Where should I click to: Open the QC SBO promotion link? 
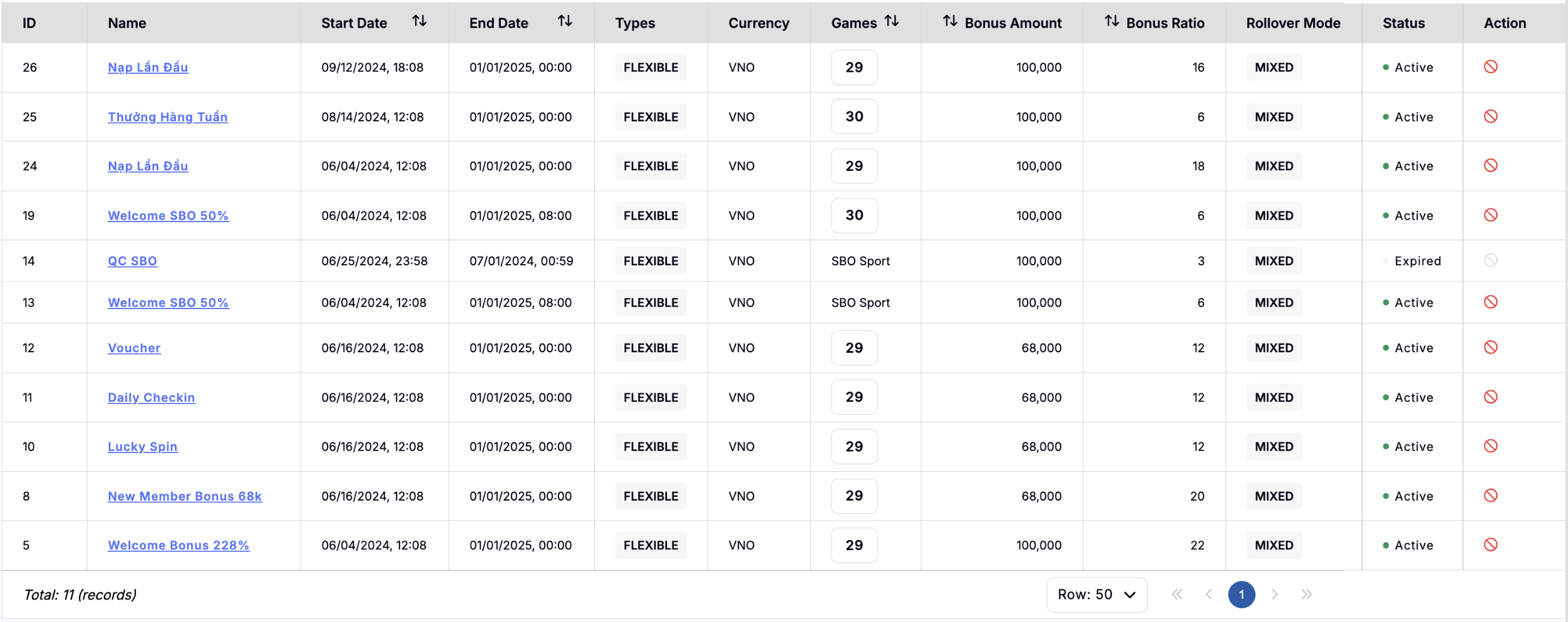click(132, 261)
